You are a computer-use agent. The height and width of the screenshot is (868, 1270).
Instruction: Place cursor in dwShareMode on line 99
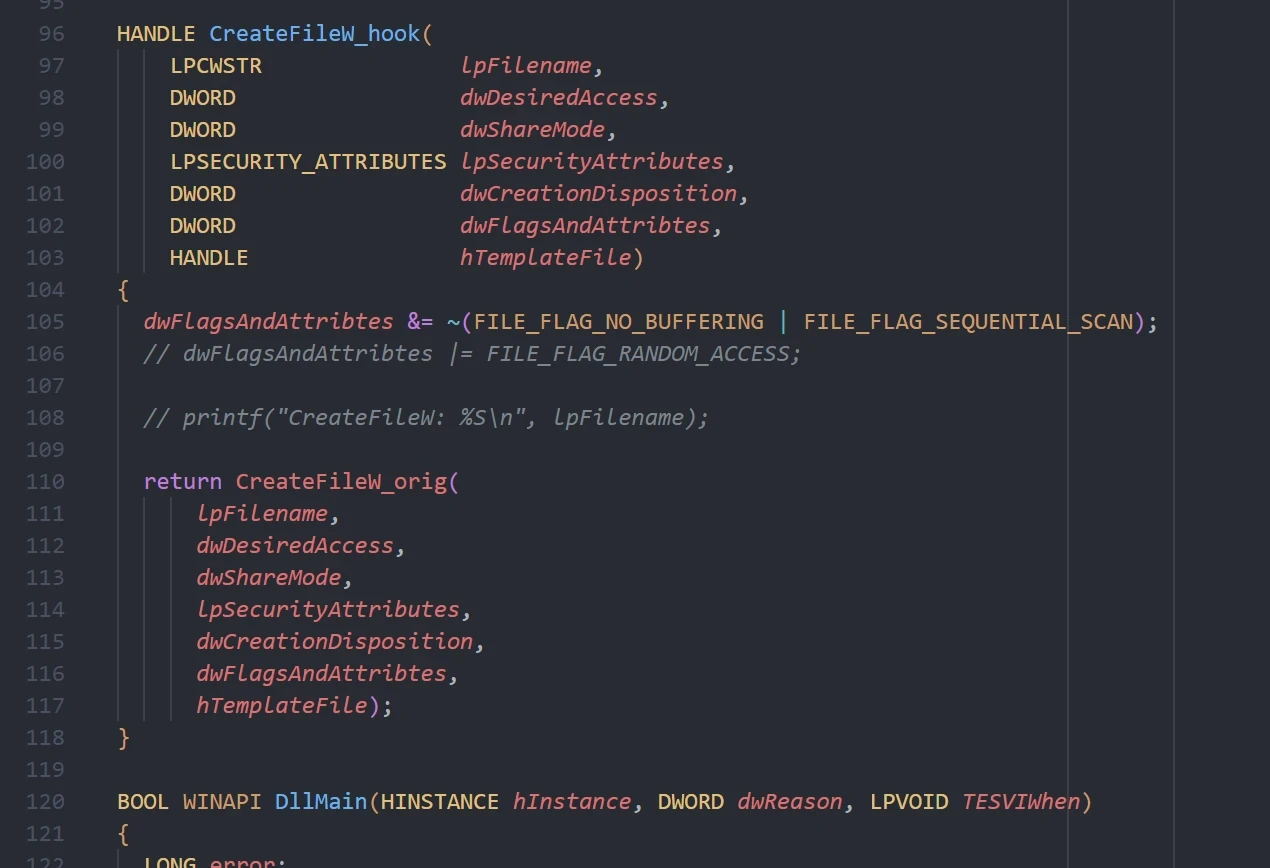tap(533, 130)
